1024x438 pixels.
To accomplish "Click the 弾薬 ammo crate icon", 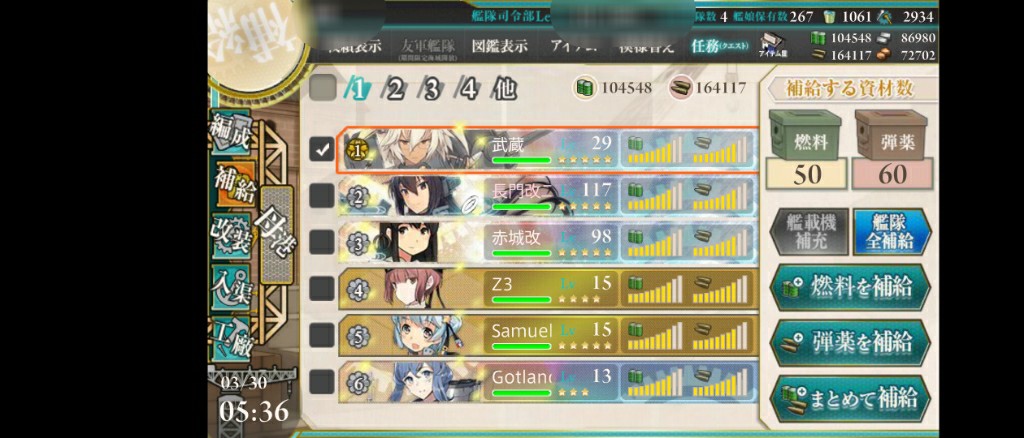I will (x=891, y=134).
